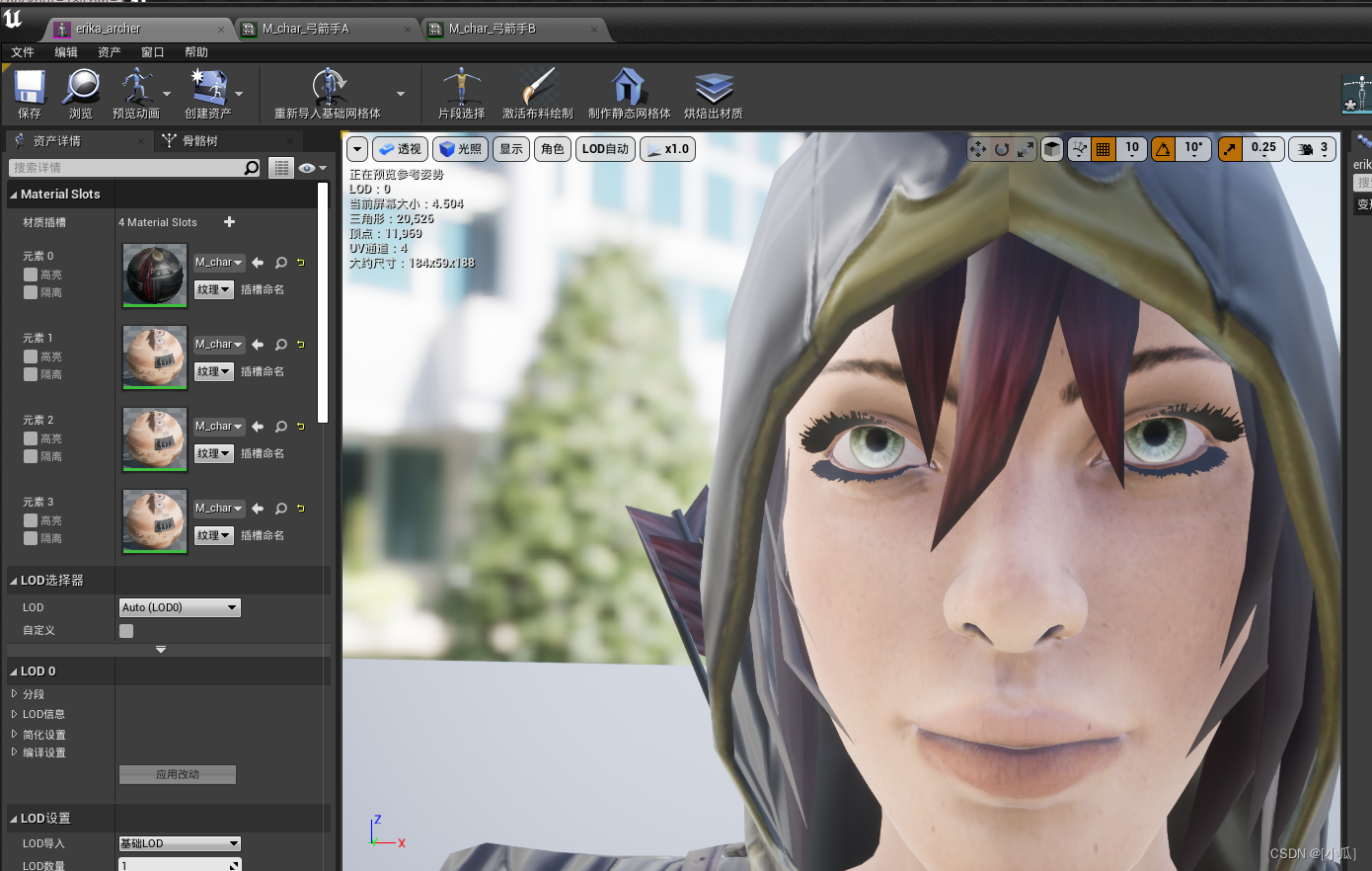Reset 元素 1 material to default

coord(300,345)
